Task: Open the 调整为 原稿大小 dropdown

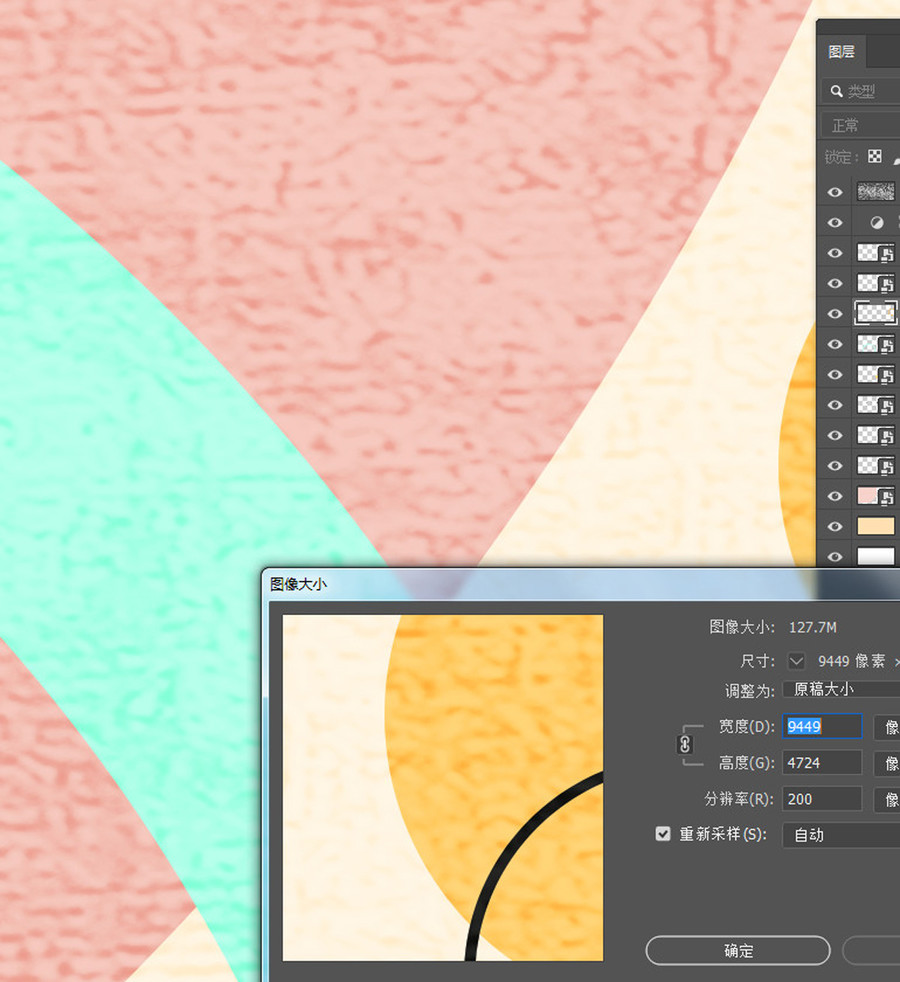Action: click(x=841, y=690)
